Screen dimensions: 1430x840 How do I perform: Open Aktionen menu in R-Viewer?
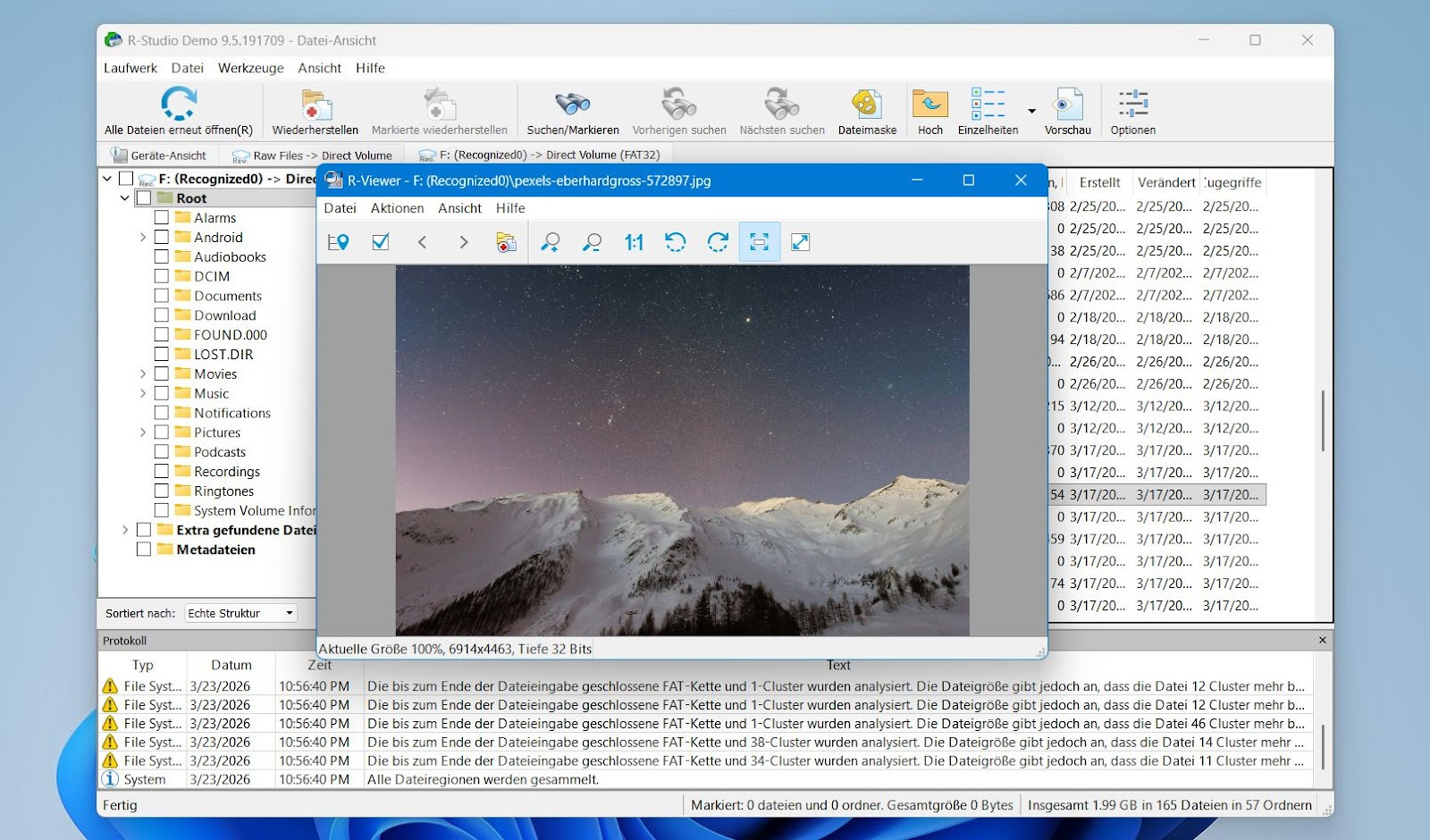click(x=397, y=208)
